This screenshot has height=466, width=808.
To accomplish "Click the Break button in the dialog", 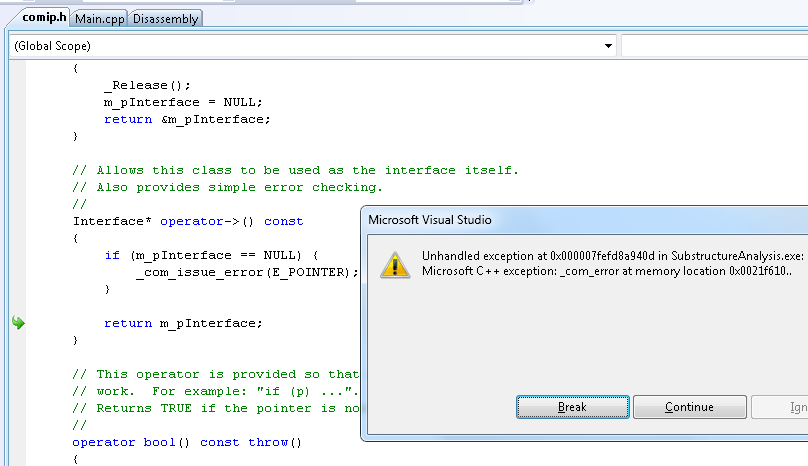I will tap(573, 407).
